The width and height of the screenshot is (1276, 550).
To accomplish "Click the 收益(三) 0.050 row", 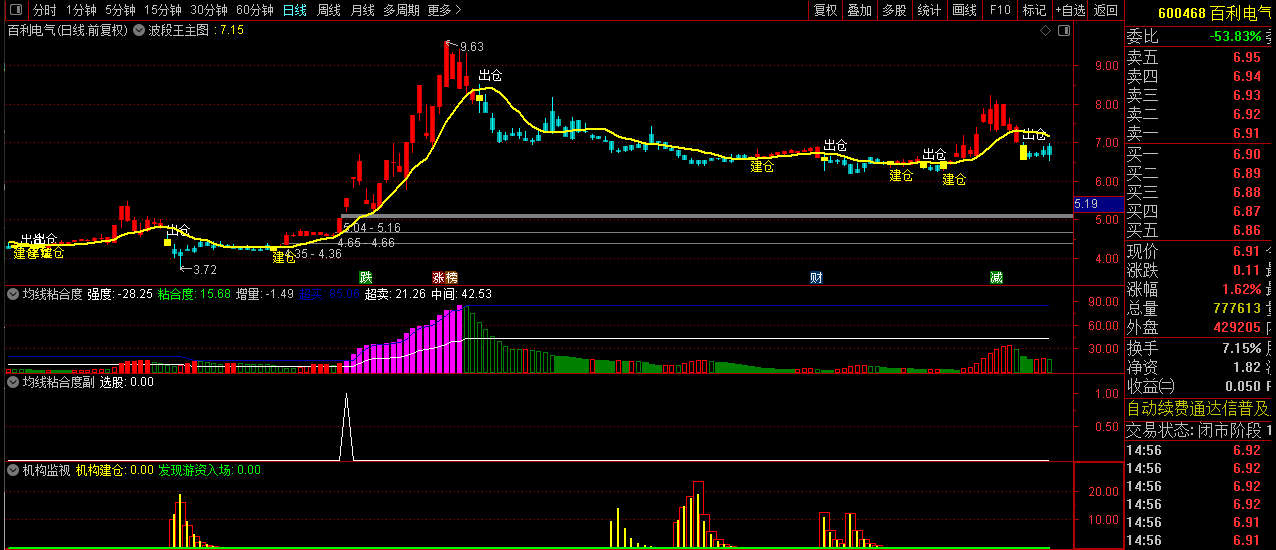I will point(1200,386).
